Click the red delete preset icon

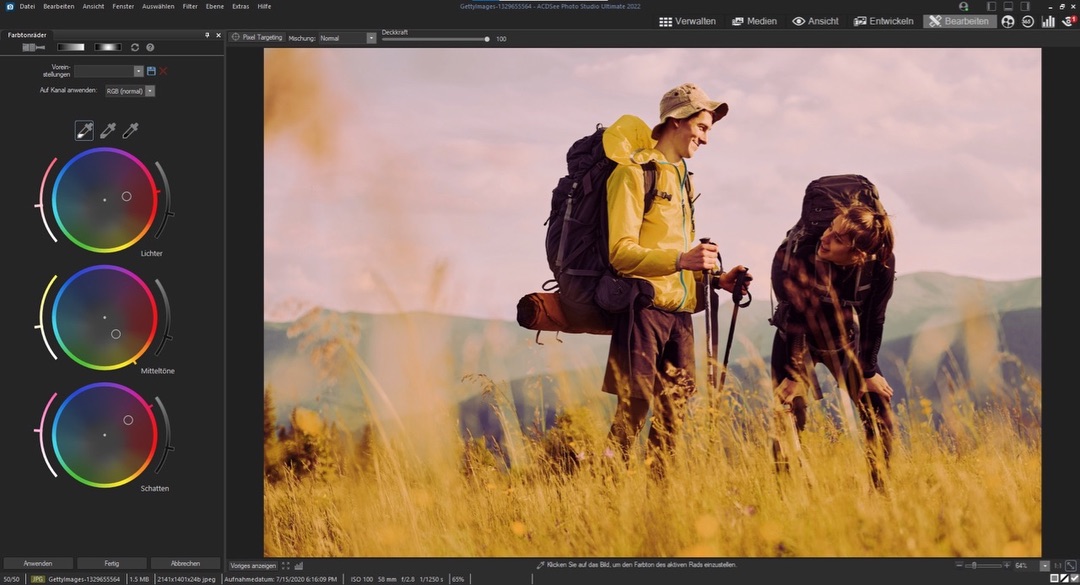tap(163, 71)
